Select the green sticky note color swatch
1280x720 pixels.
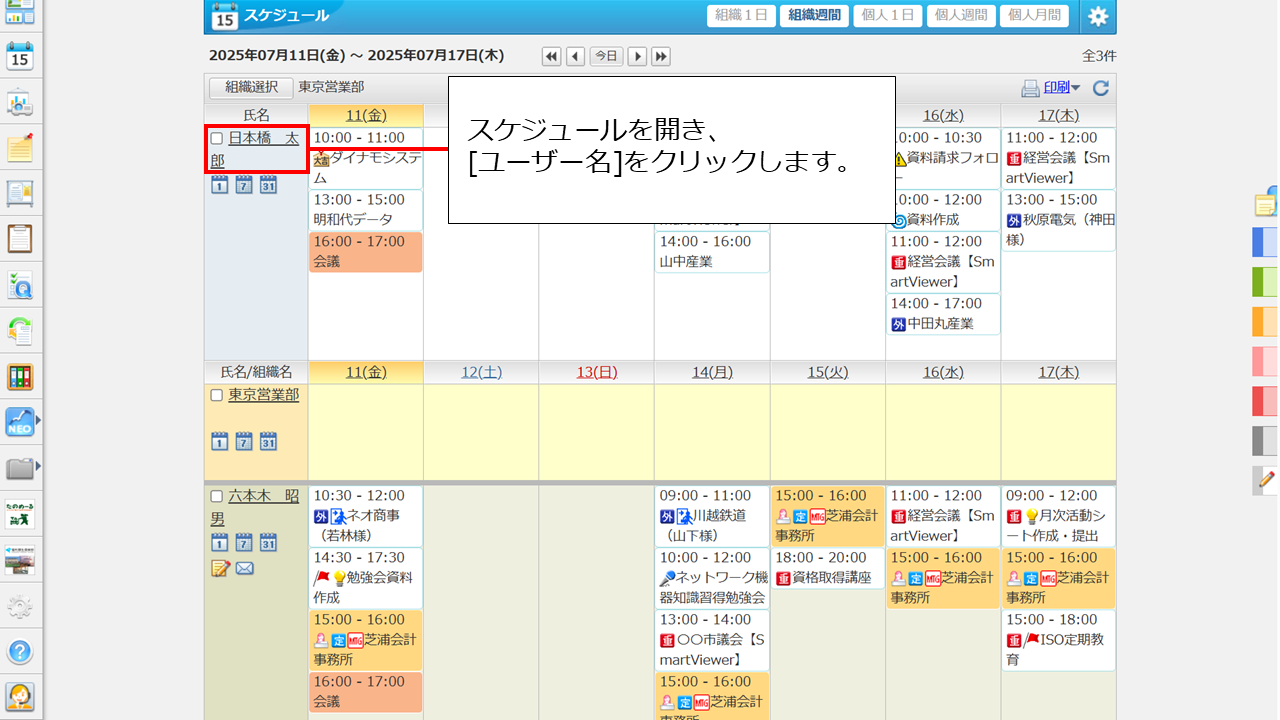point(1264,281)
